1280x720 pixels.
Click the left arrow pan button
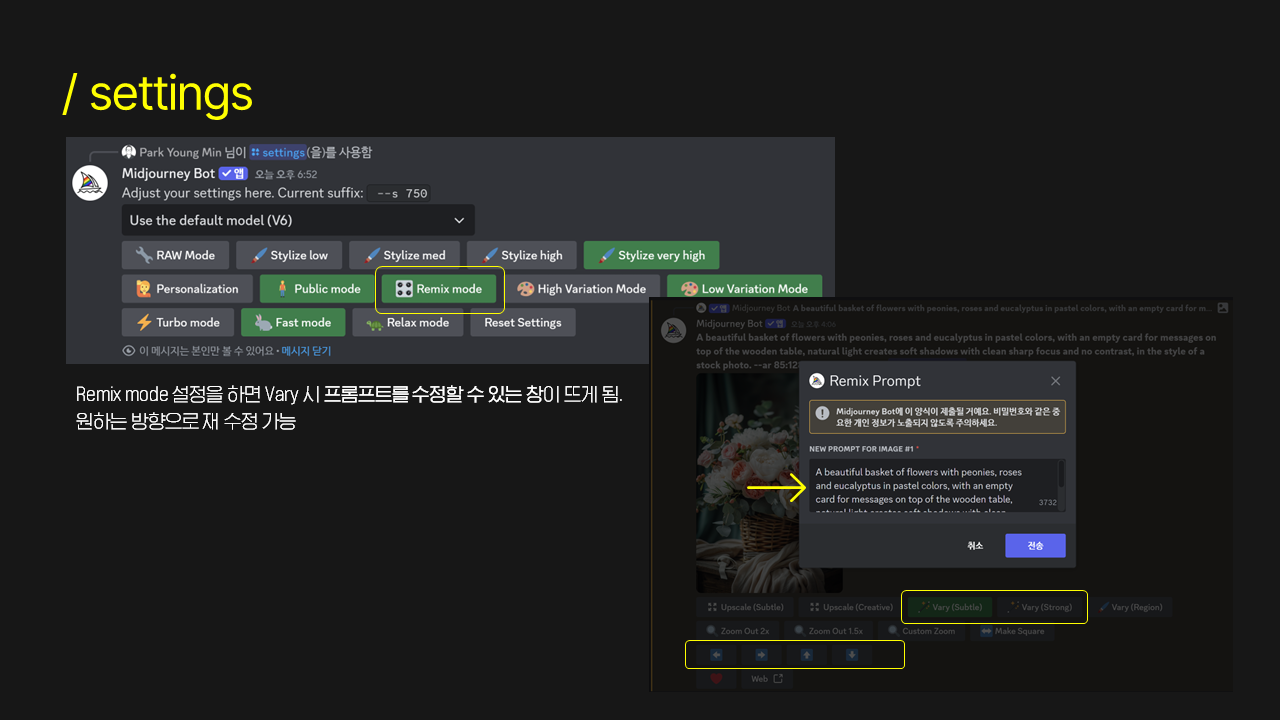(x=716, y=655)
